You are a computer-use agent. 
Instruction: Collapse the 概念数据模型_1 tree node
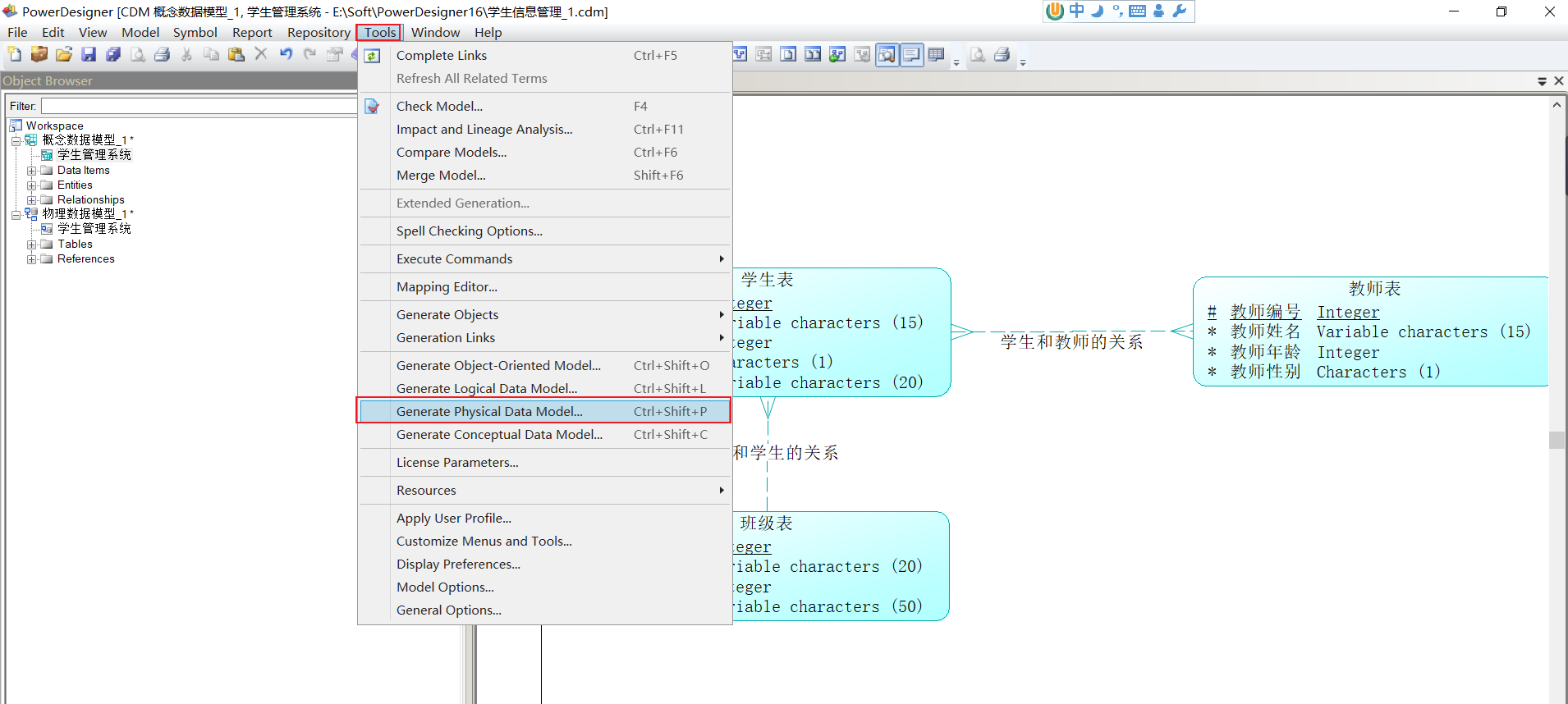coord(16,140)
